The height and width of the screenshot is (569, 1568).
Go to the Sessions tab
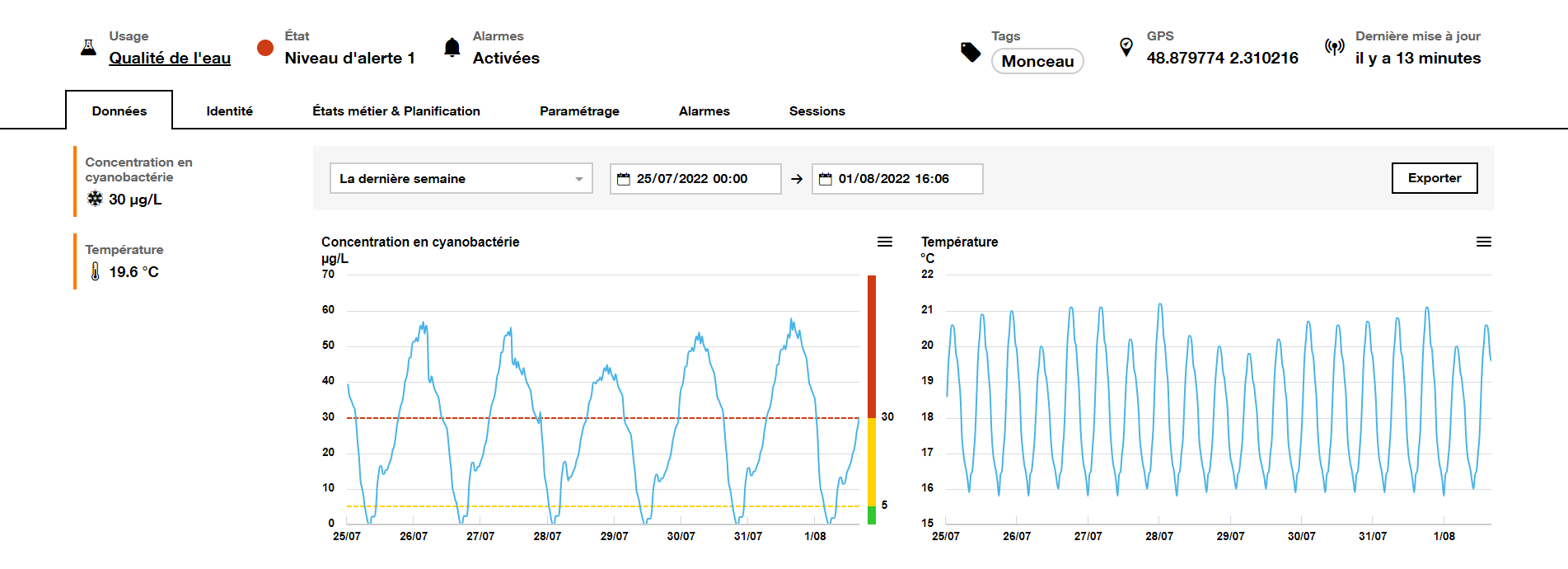point(817,111)
